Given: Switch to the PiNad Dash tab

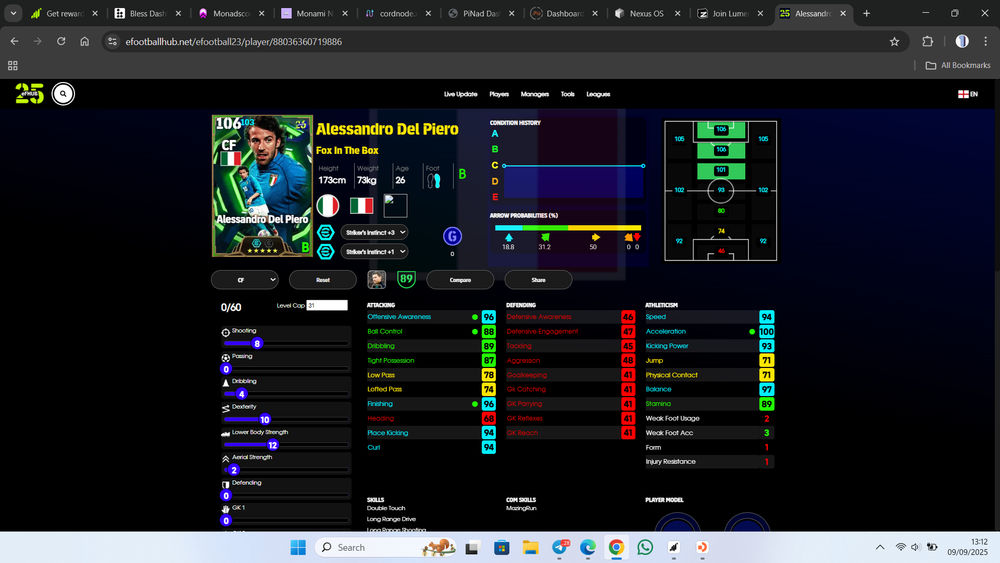Looking at the screenshot, I should tap(481, 13).
